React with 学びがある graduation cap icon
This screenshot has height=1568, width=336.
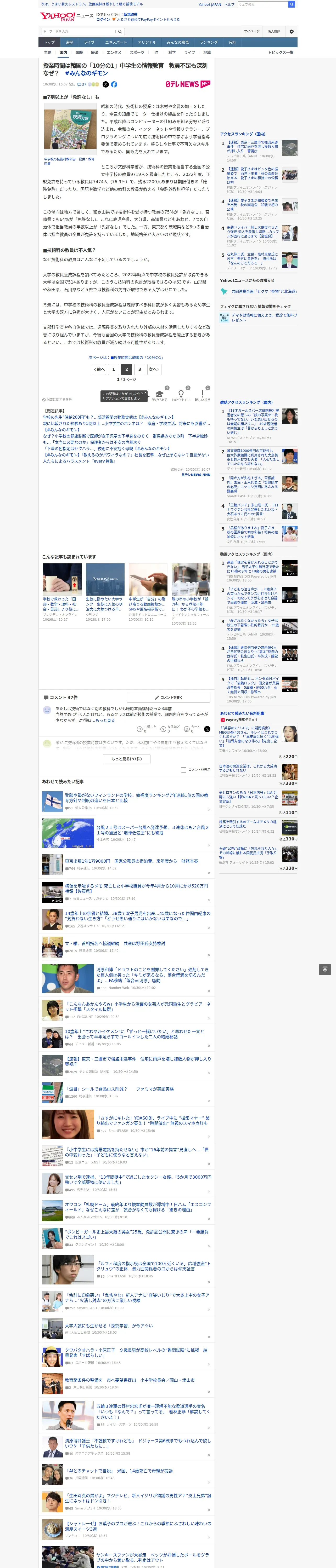[x=159, y=394]
